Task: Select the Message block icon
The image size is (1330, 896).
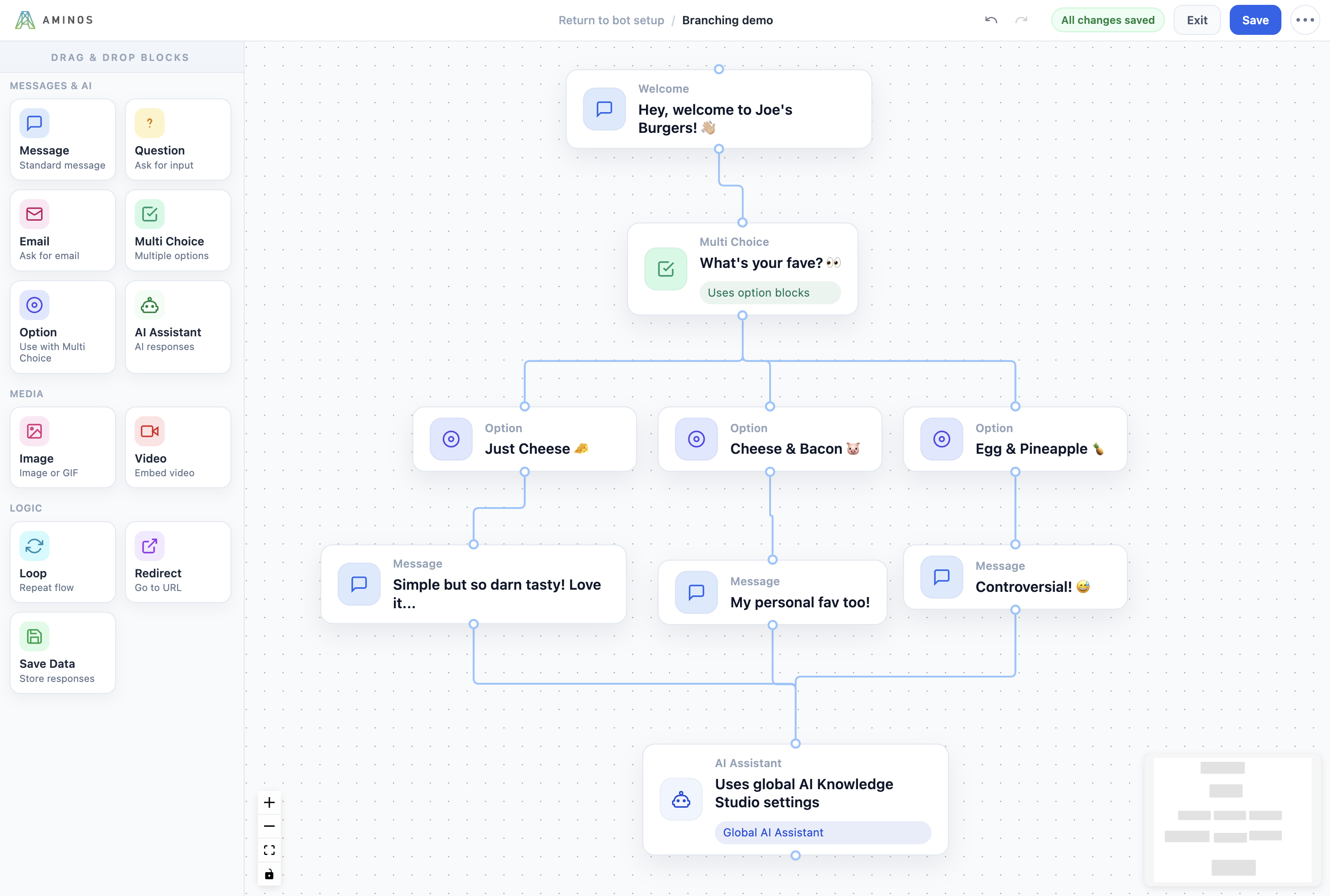Action: [x=34, y=123]
